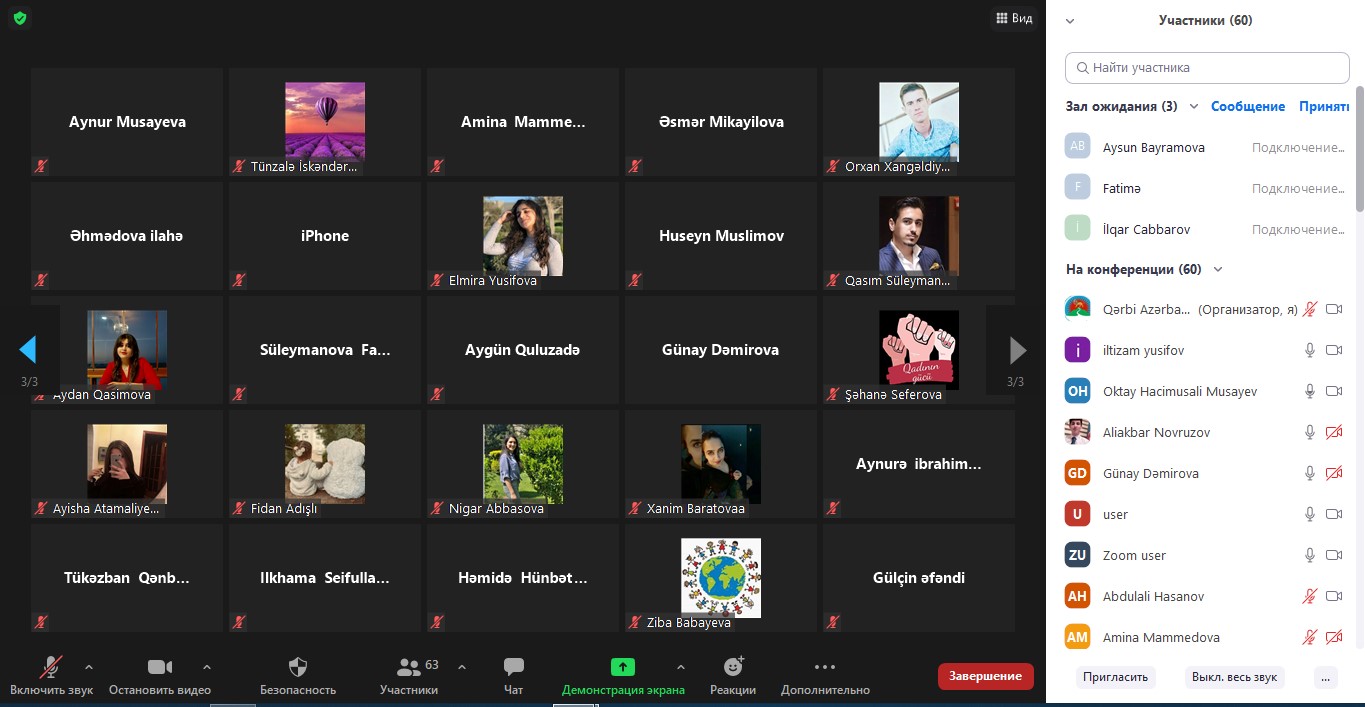This screenshot has width=1365, height=707.
Task: Click the Выкл. весь звук button
Action: click(x=1234, y=677)
